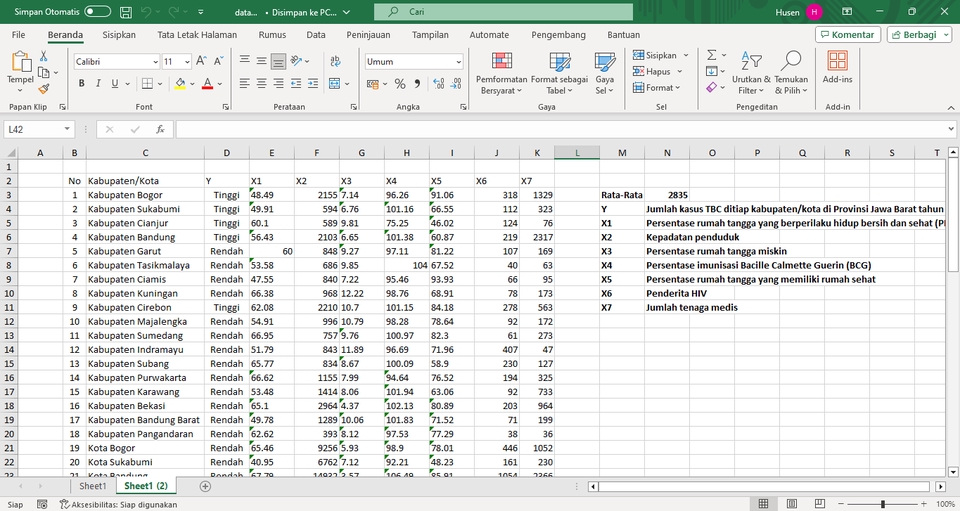Open the Gaya Sel cell styles

click(604, 73)
